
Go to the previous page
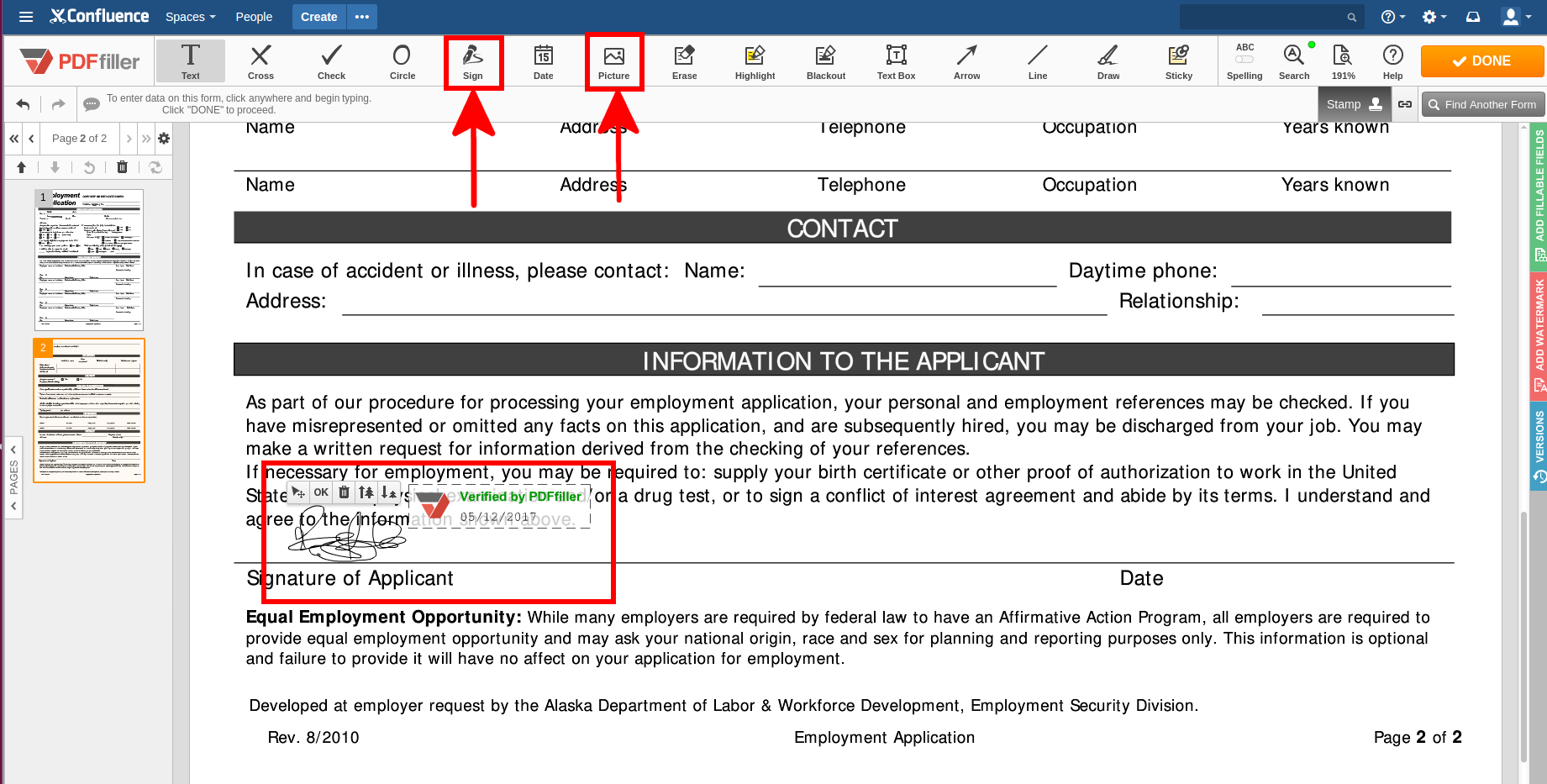pyautogui.click(x=31, y=138)
